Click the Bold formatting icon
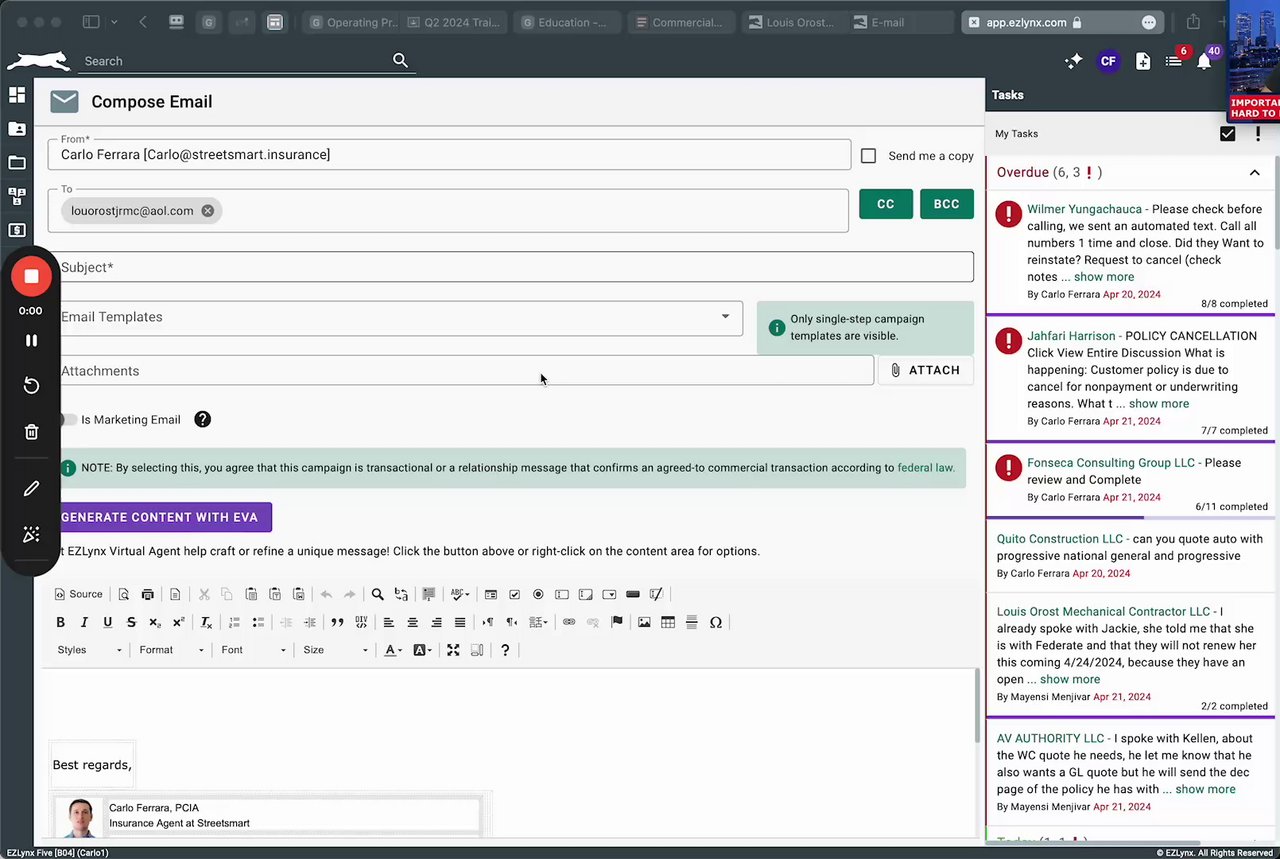The height and width of the screenshot is (859, 1280). point(60,622)
